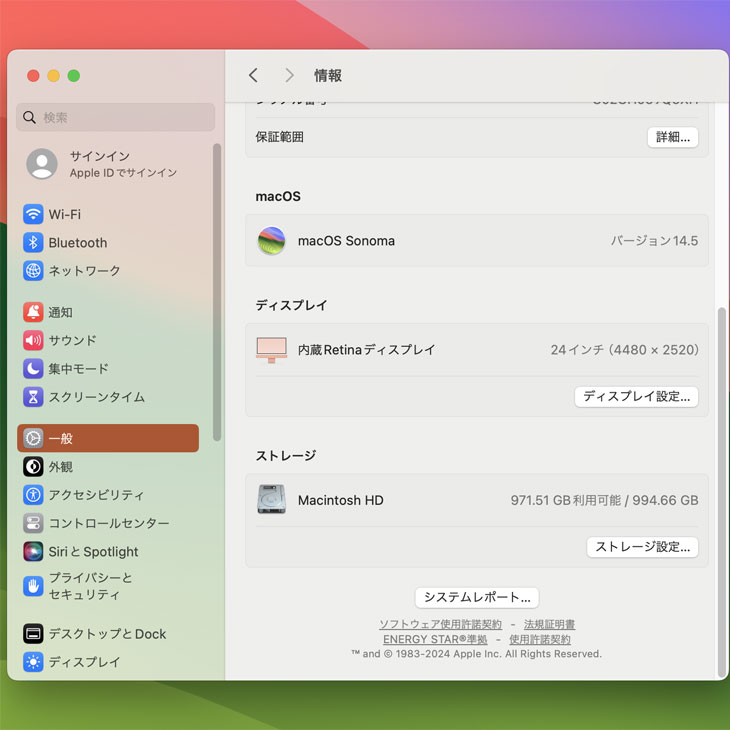This screenshot has height=730, width=730.
Task: Select 集中モード in sidebar
Action: (x=78, y=369)
